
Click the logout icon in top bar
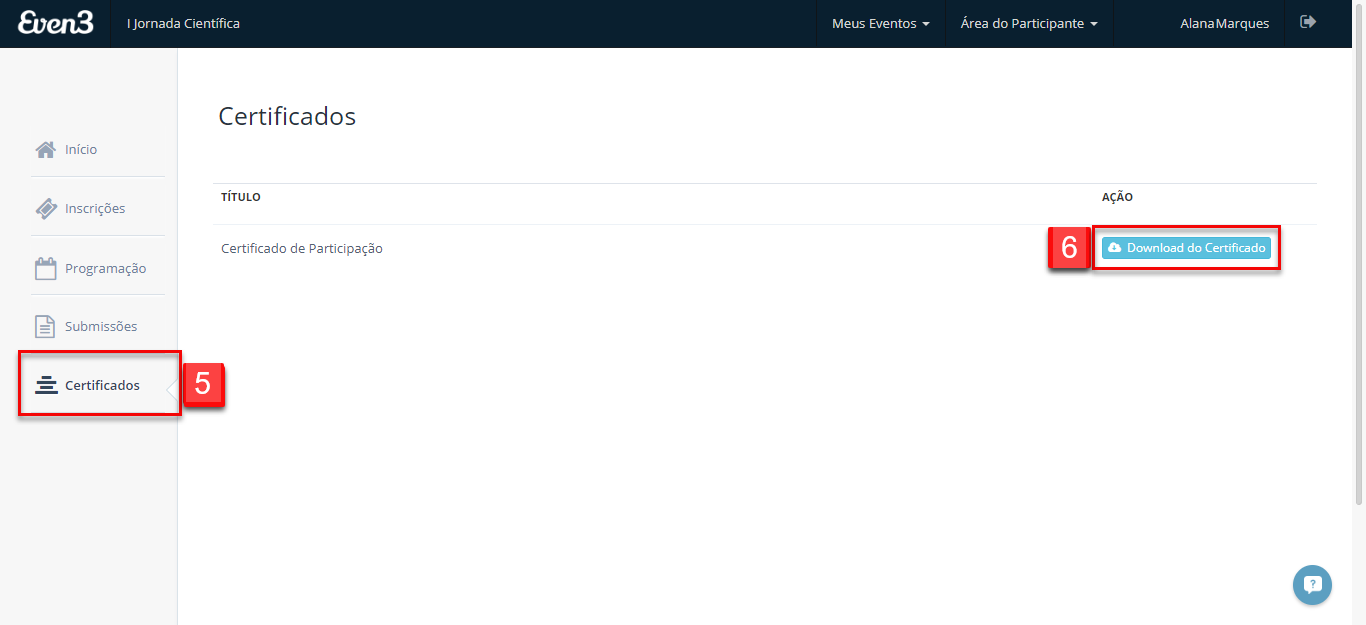coord(1308,22)
